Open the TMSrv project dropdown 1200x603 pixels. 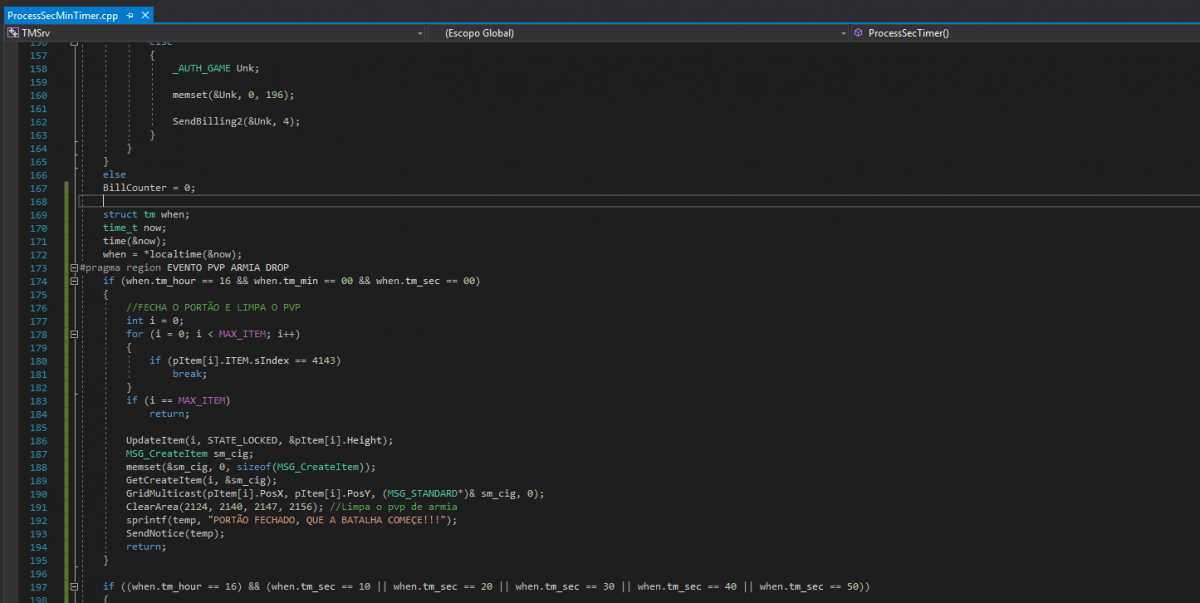pyautogui.click(x=419, y=33)
